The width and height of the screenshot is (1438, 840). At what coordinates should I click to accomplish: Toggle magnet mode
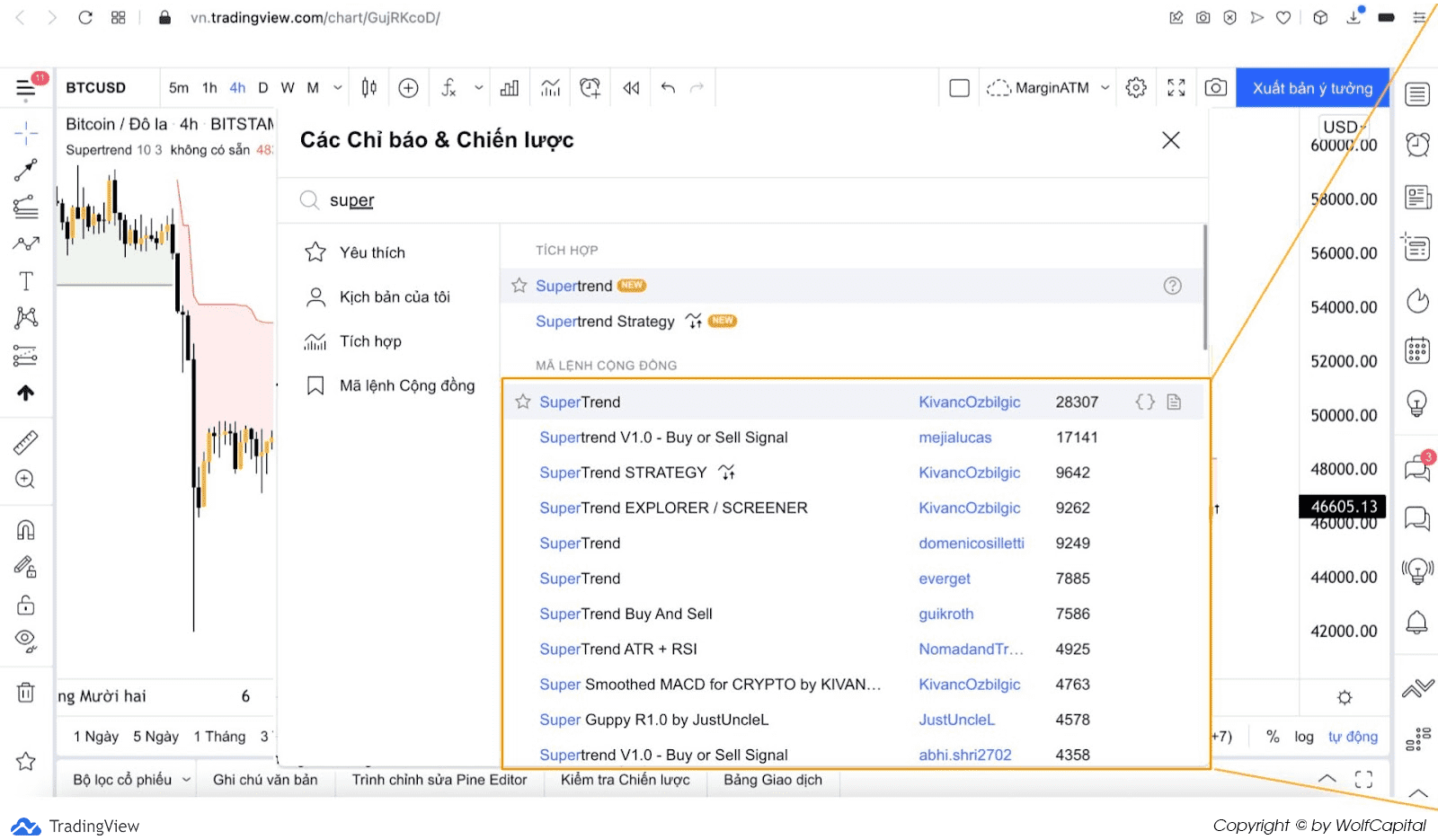tap(26, 530)
